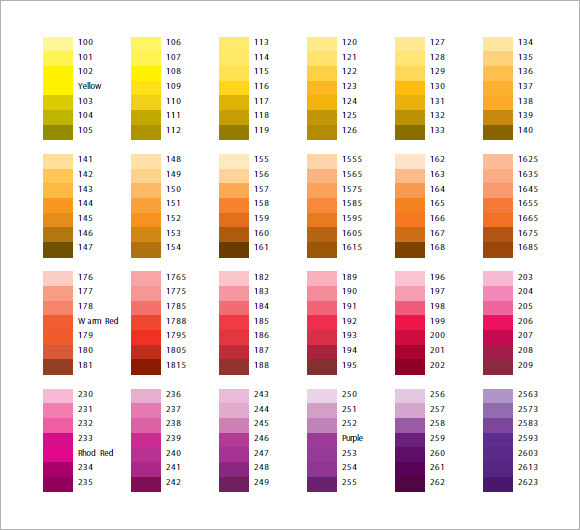Click the number label 127

[438, 42]
